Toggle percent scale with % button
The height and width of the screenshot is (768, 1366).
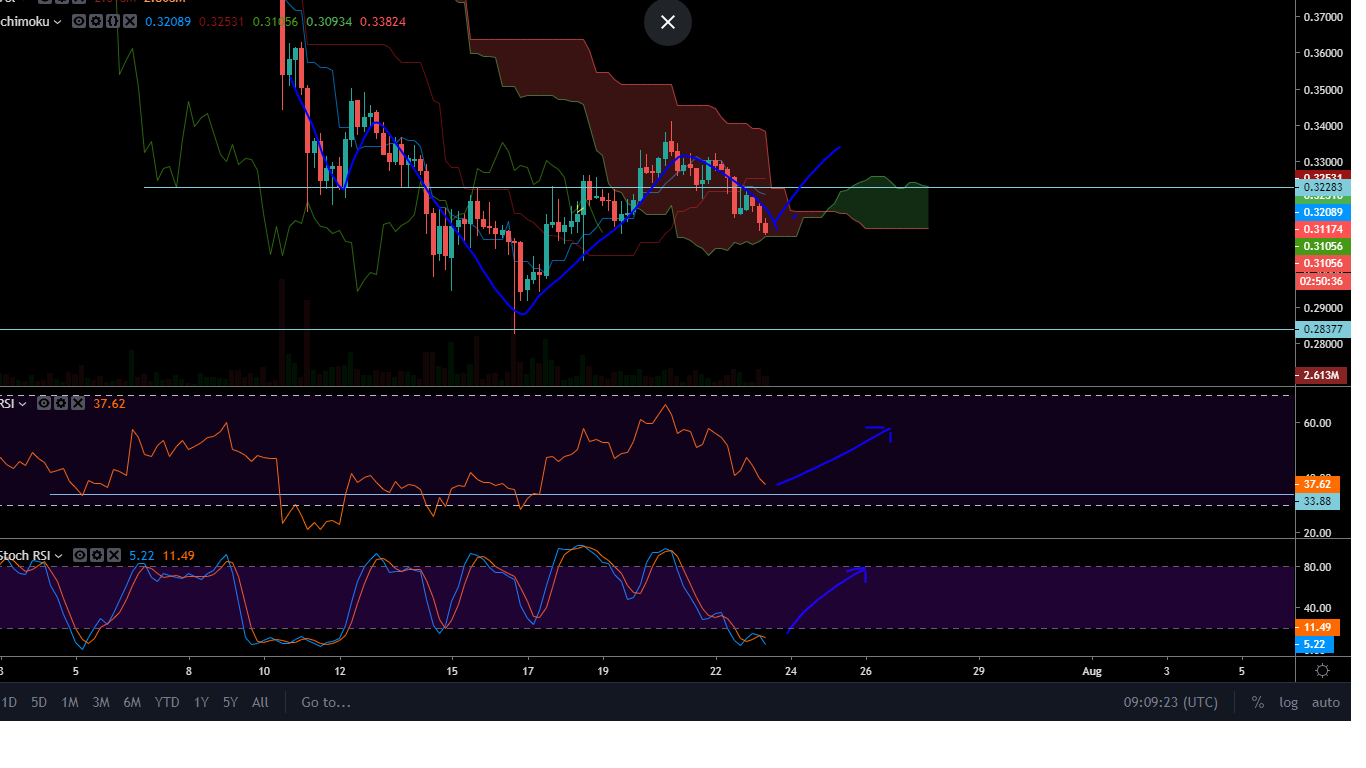[1258, 702]
